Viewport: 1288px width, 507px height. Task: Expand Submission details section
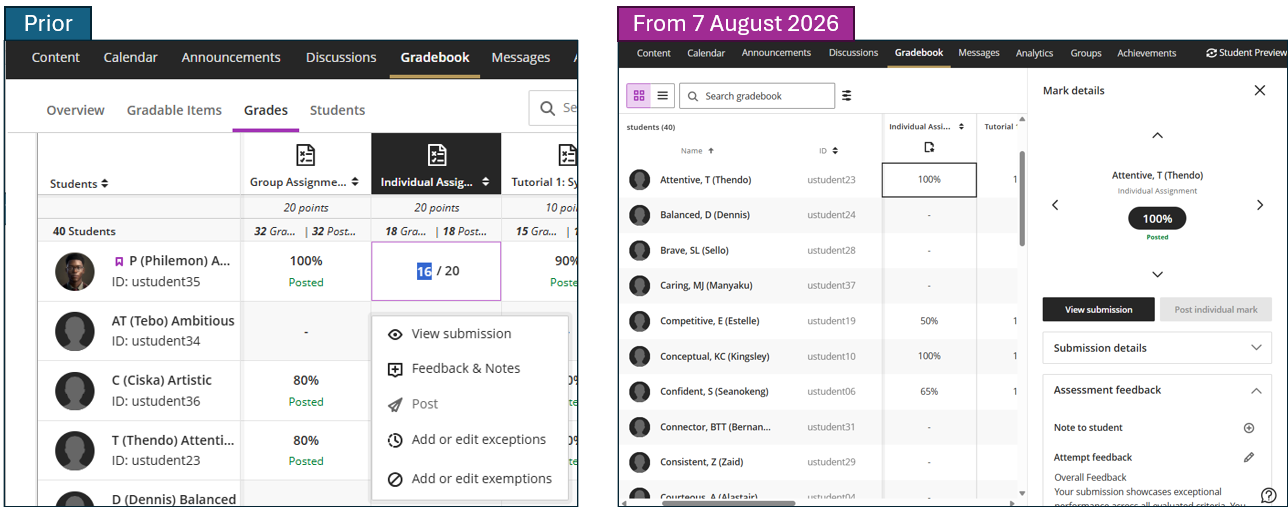(1157, 348)
